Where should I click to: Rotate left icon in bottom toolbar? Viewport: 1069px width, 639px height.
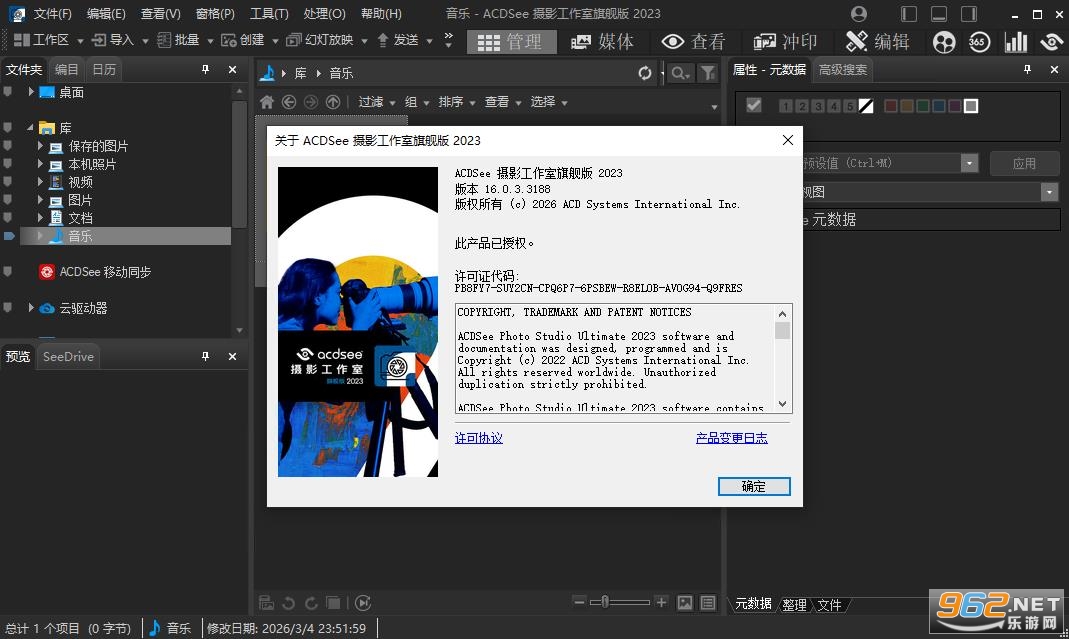[288, 603]
